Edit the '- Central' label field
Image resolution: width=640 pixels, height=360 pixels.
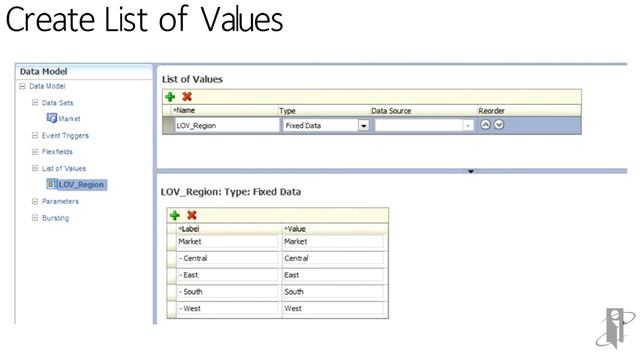pyautogui.click(x=228, y=258)
